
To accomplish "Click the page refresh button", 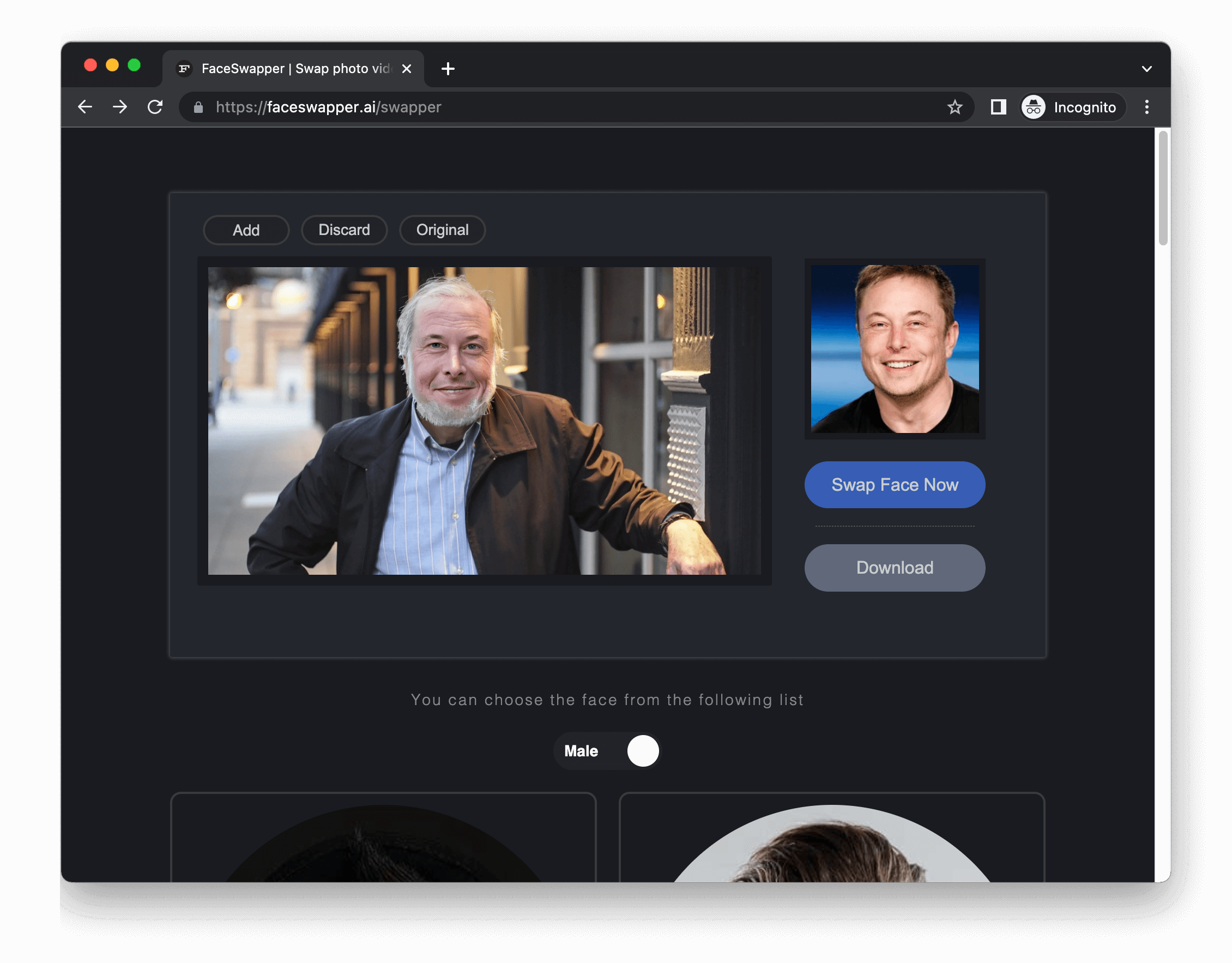I will (156, 107).
